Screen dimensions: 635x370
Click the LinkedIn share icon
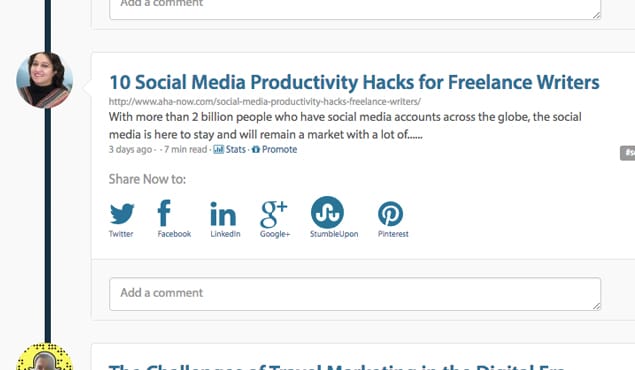223,213
